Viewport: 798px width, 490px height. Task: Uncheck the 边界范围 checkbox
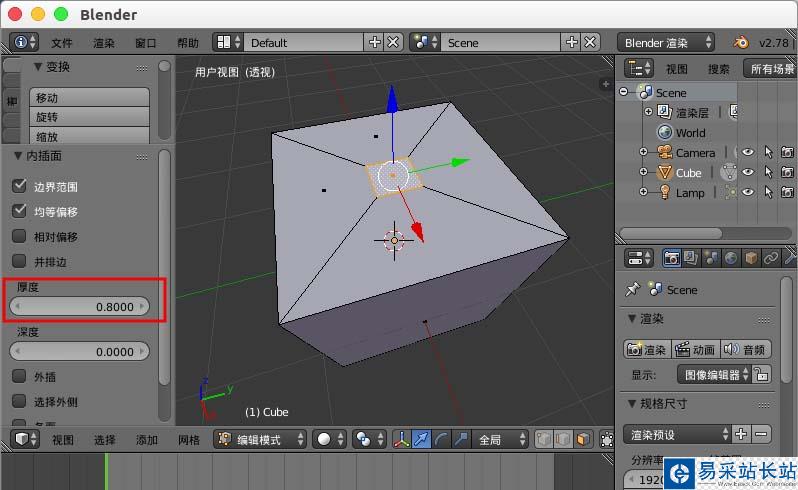(x=19, y=186)
